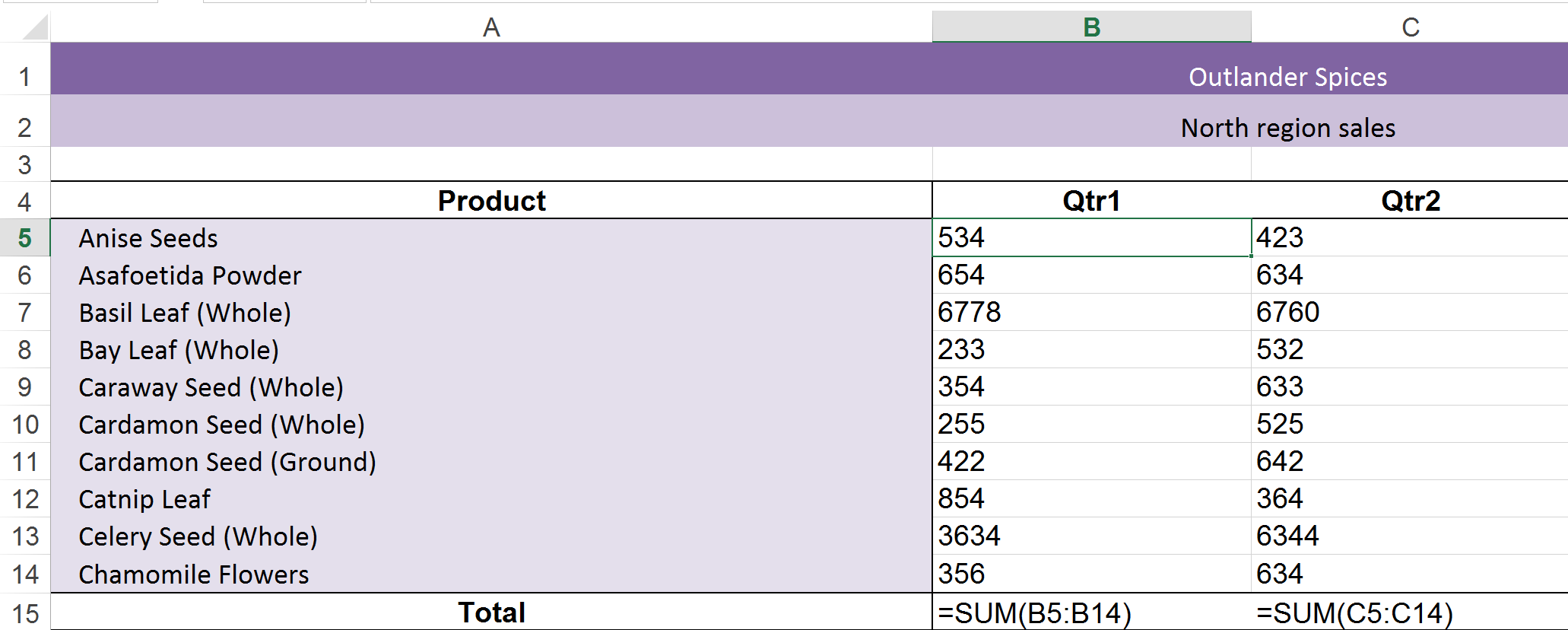Select the Product header cell
The image size is (1568, 630).
[x=491, y=201]
